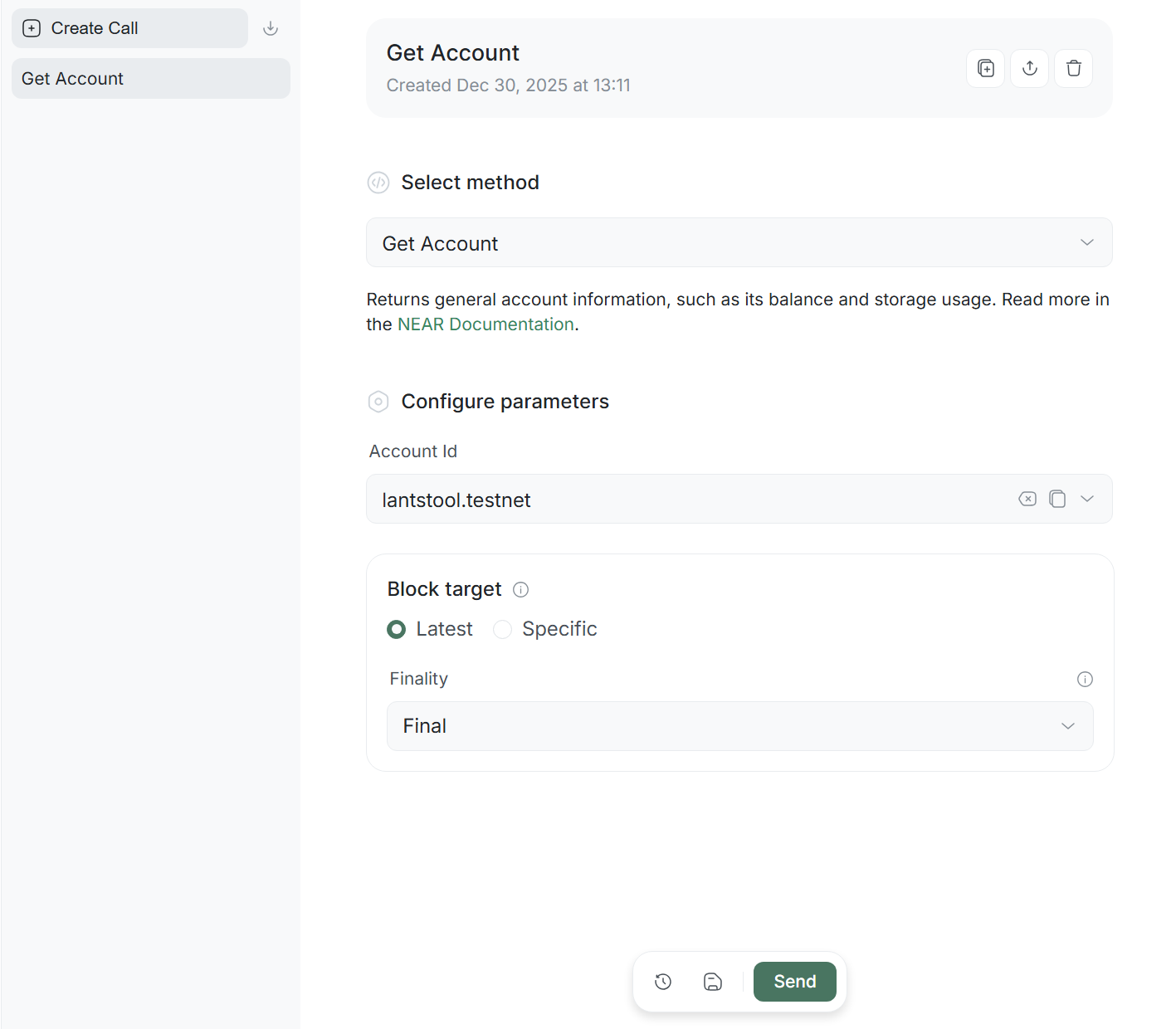Show the Block target info tooltip icon
1176x1029 pixels.
coord(520,590)
